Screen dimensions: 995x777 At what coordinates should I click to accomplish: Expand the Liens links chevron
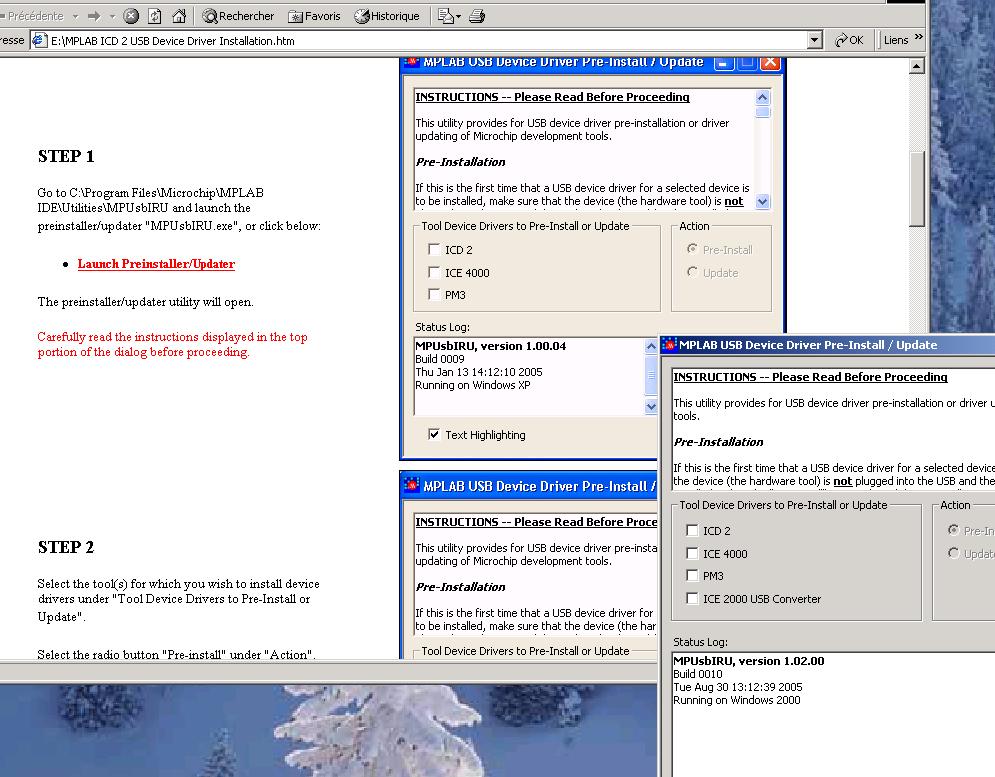click(918, 37)
